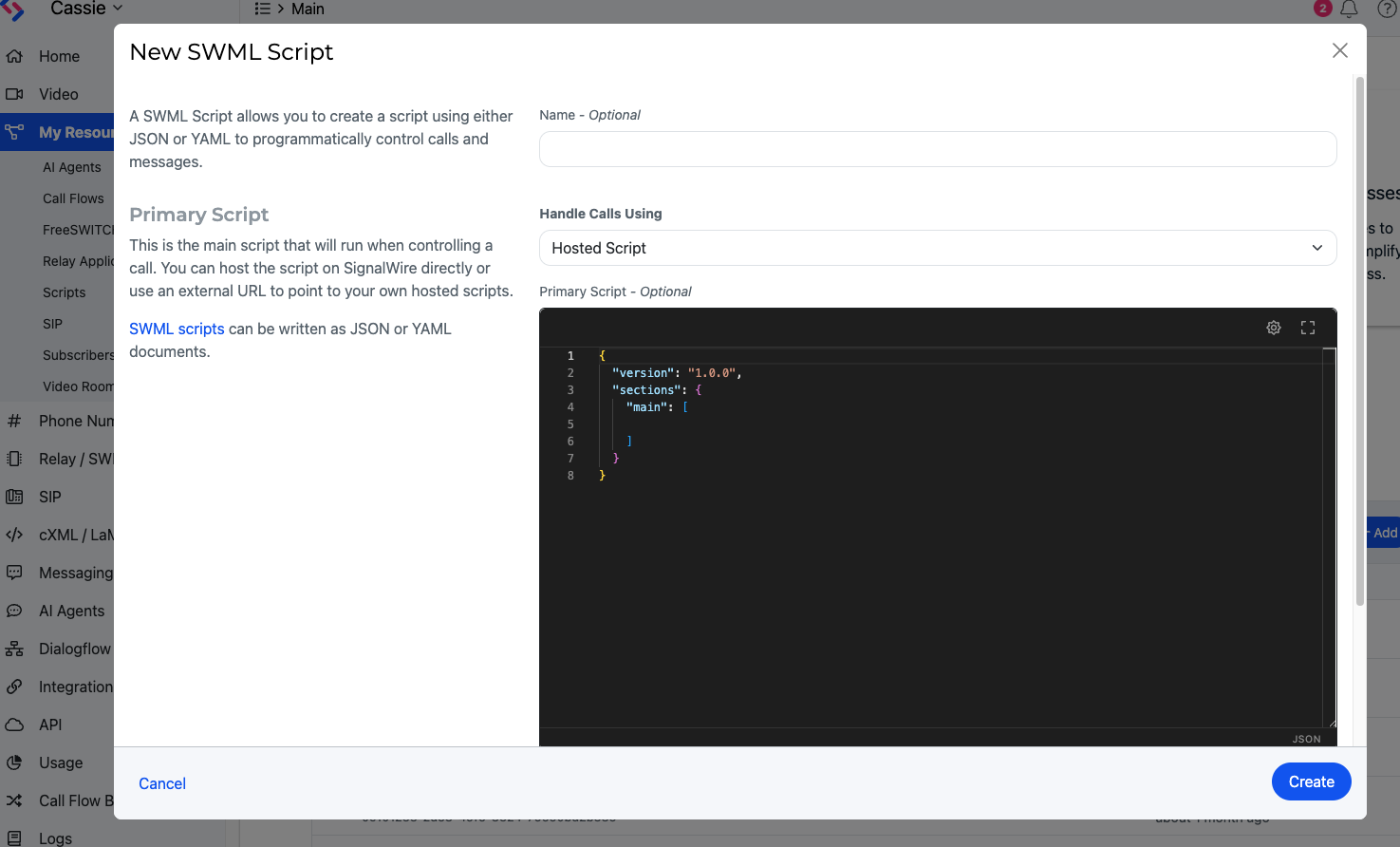This screenshot has width=1400, height=847.
Task: Click the help question mark icon
Action: coord(1386,9)
